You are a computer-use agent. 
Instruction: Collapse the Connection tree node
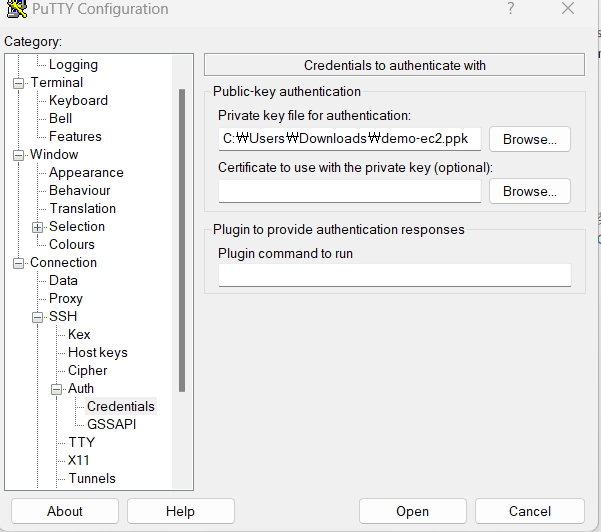tap(18, 263)
